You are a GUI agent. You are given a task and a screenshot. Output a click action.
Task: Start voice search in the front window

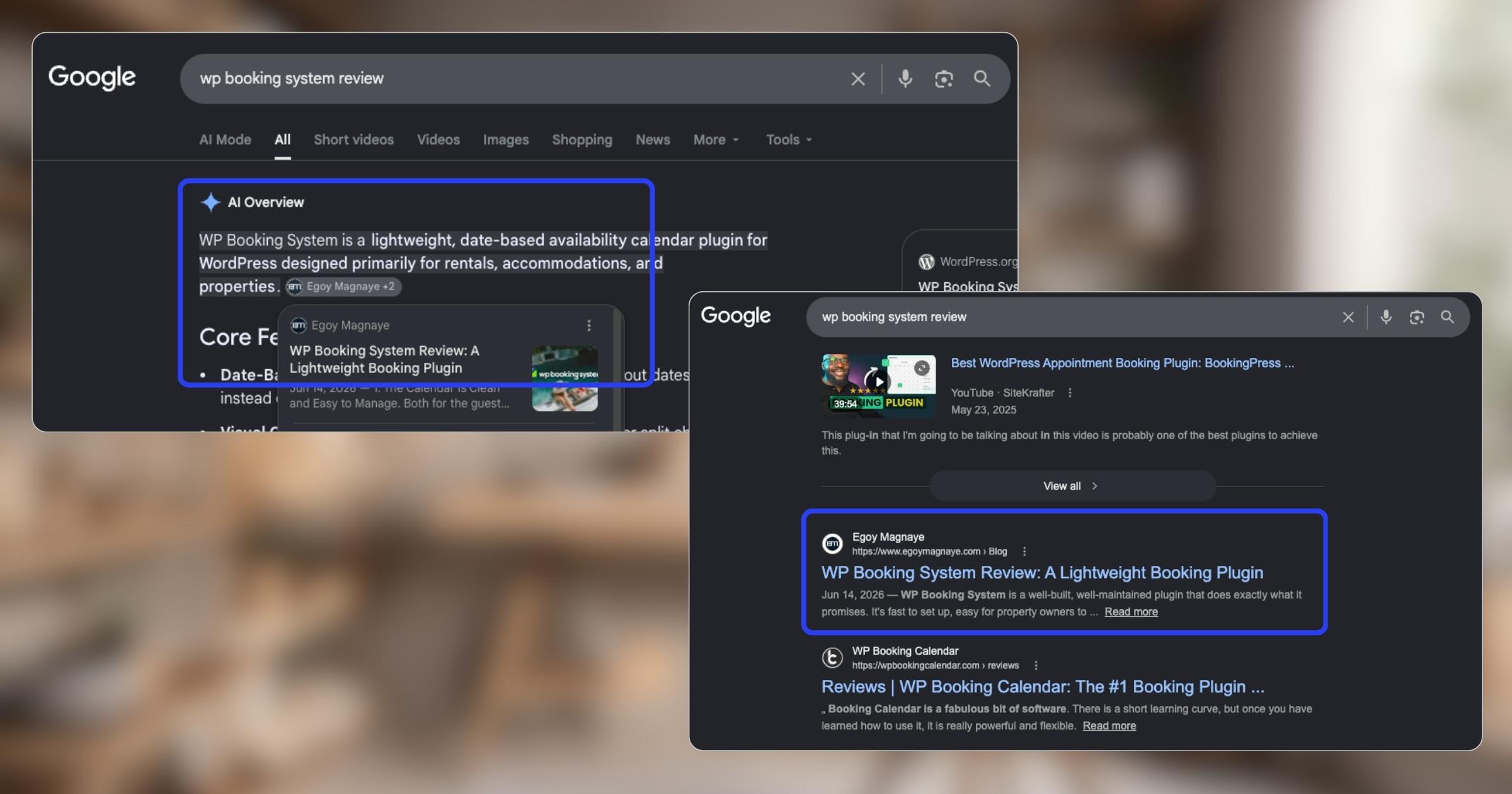click(x=1386, y=317)
